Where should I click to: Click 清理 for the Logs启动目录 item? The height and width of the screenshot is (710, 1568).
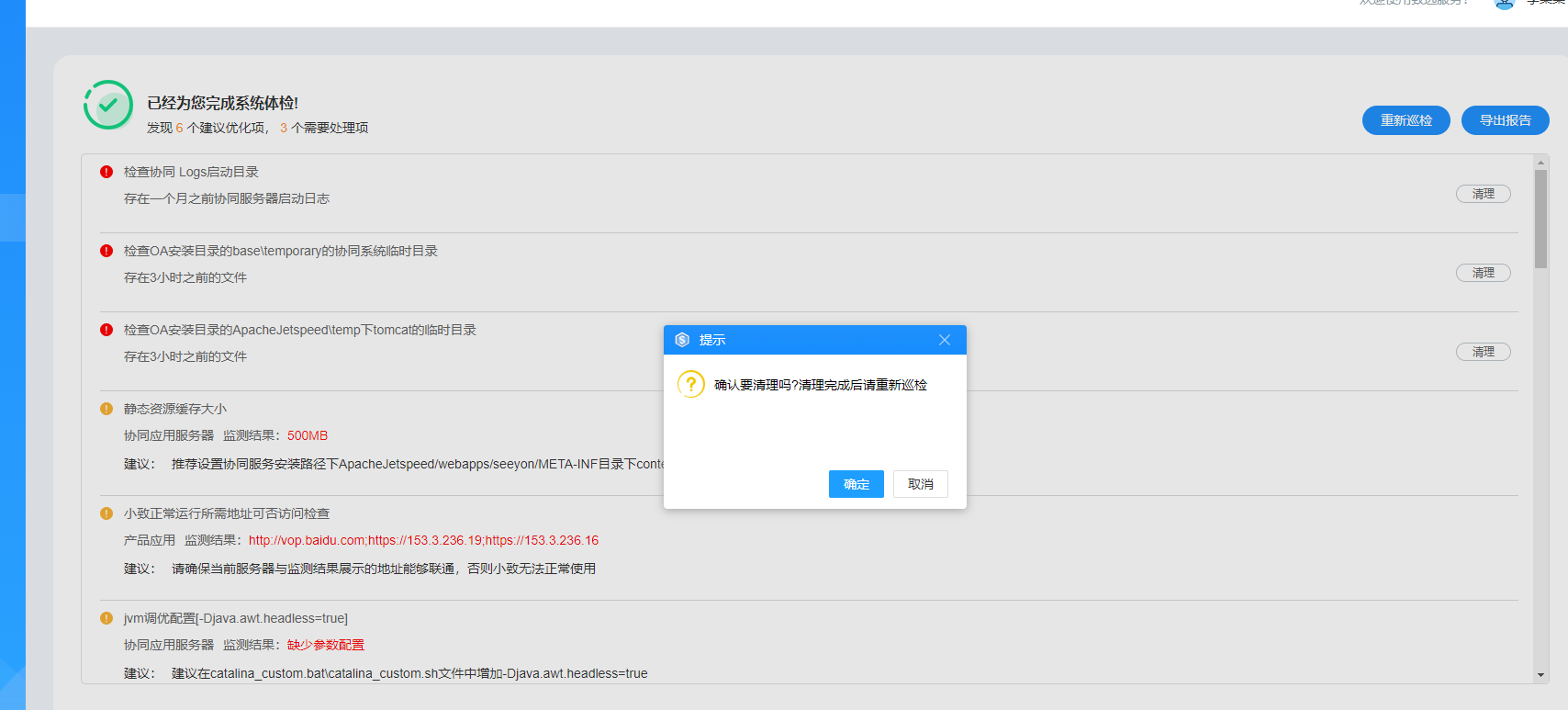click(1484, 194)
